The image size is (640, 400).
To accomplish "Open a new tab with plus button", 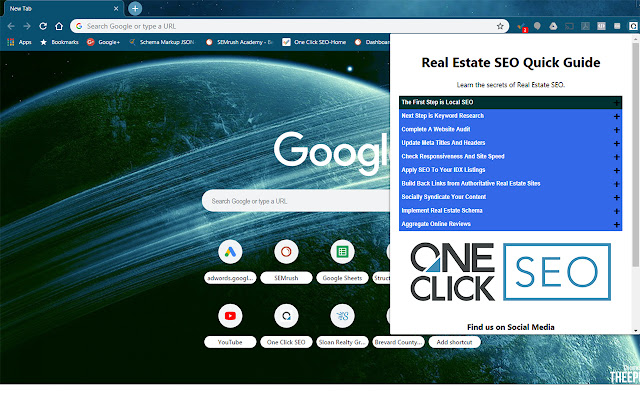I will tap(135, 8).
